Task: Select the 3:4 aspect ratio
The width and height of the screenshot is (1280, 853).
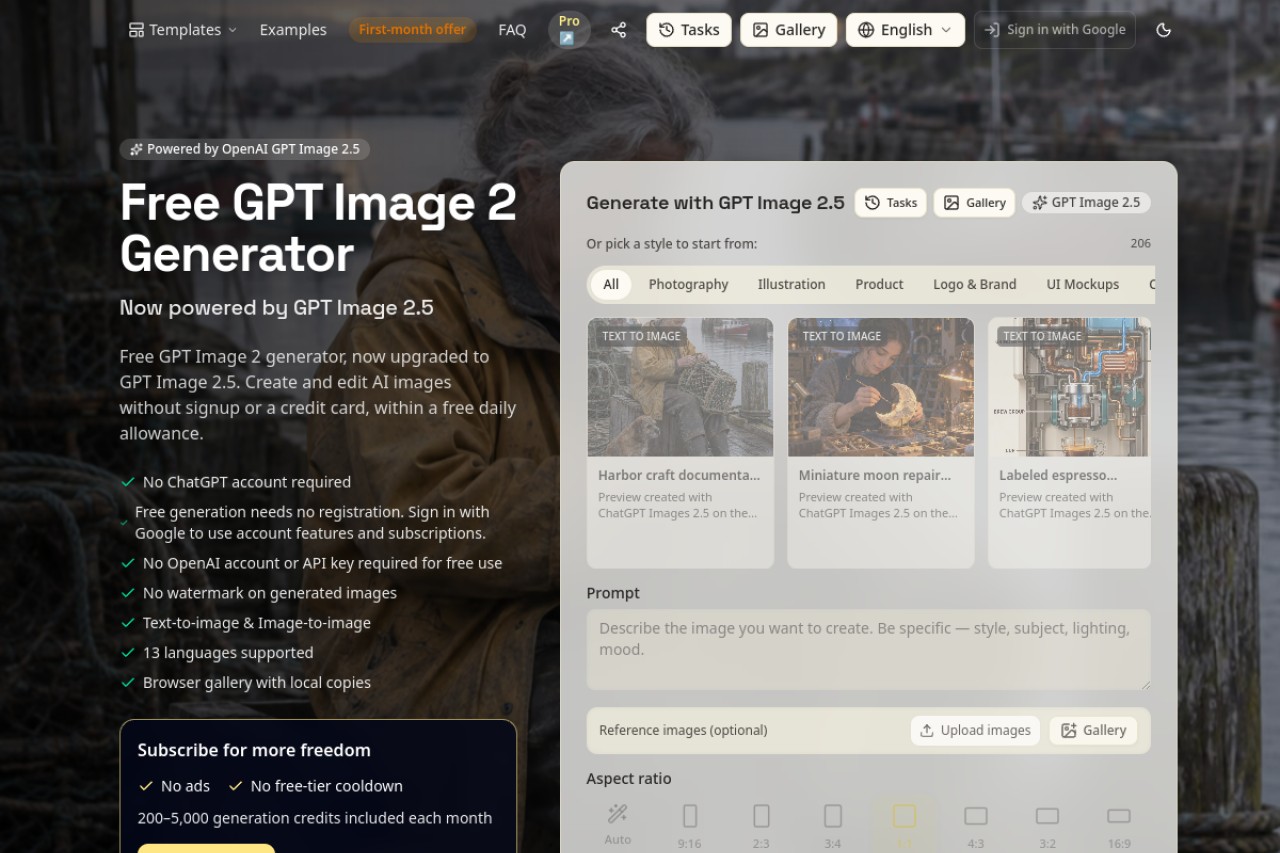Action: 832,825
